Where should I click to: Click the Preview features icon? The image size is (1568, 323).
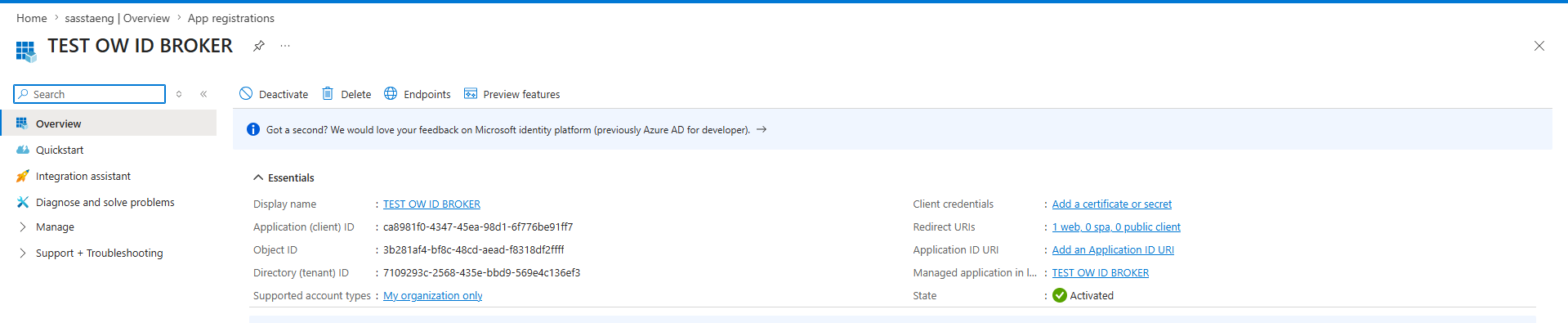point(471,94)
